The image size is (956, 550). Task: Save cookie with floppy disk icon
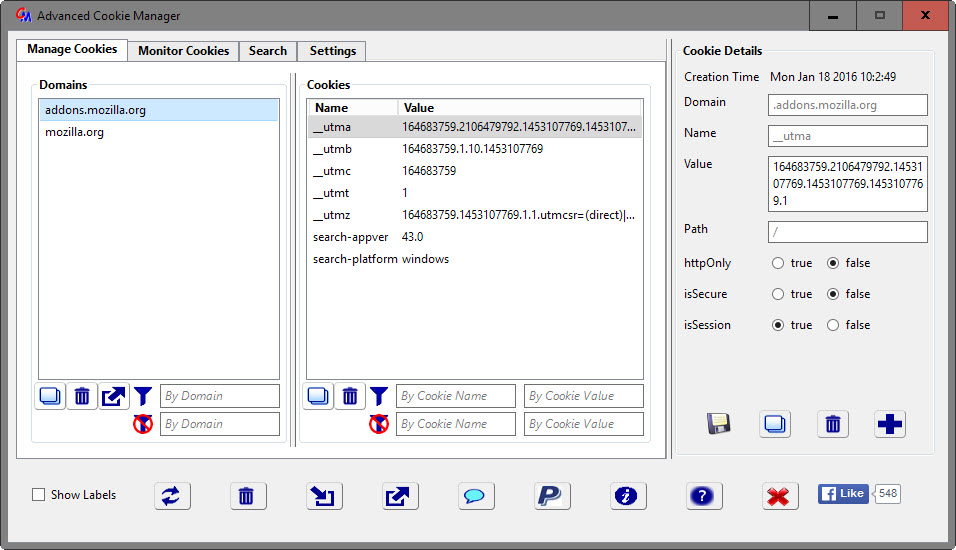point(719,424)
